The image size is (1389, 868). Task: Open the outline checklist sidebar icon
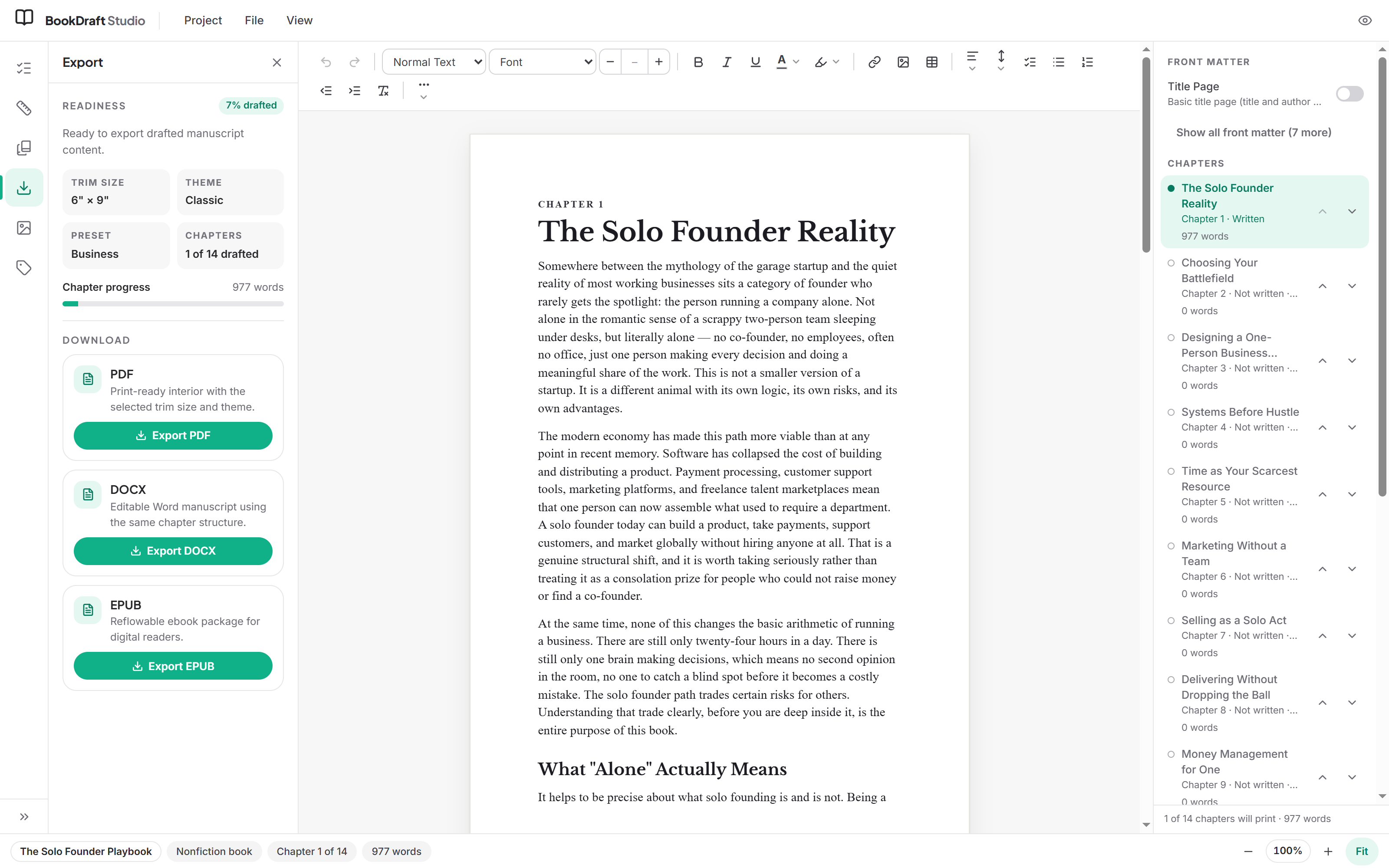tap(24, 68)
